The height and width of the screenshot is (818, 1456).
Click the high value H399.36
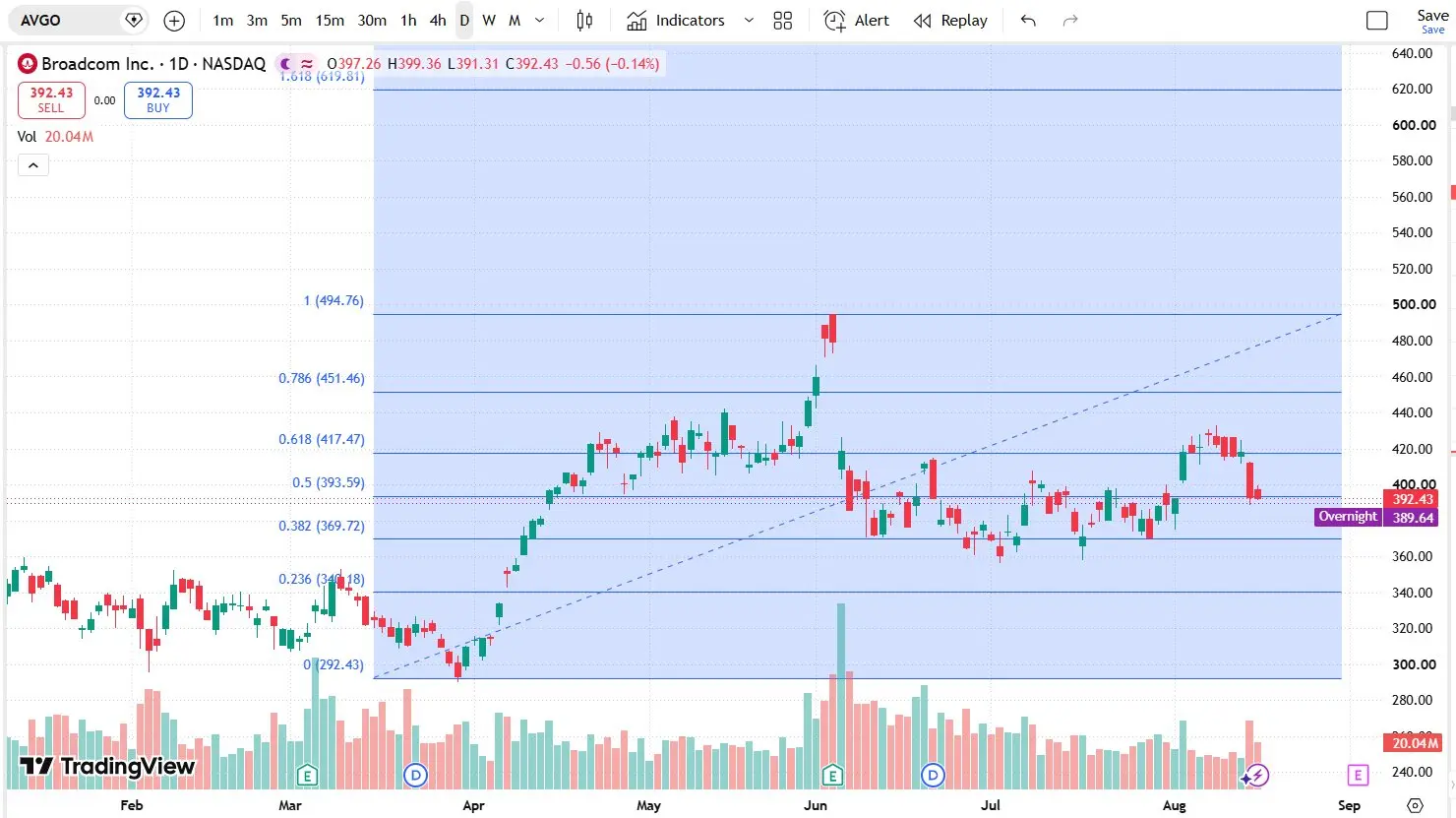tap(414, 64)
